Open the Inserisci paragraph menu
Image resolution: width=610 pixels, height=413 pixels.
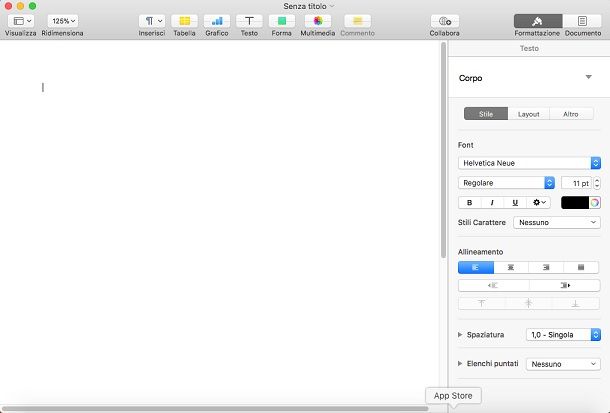point(152,21)
